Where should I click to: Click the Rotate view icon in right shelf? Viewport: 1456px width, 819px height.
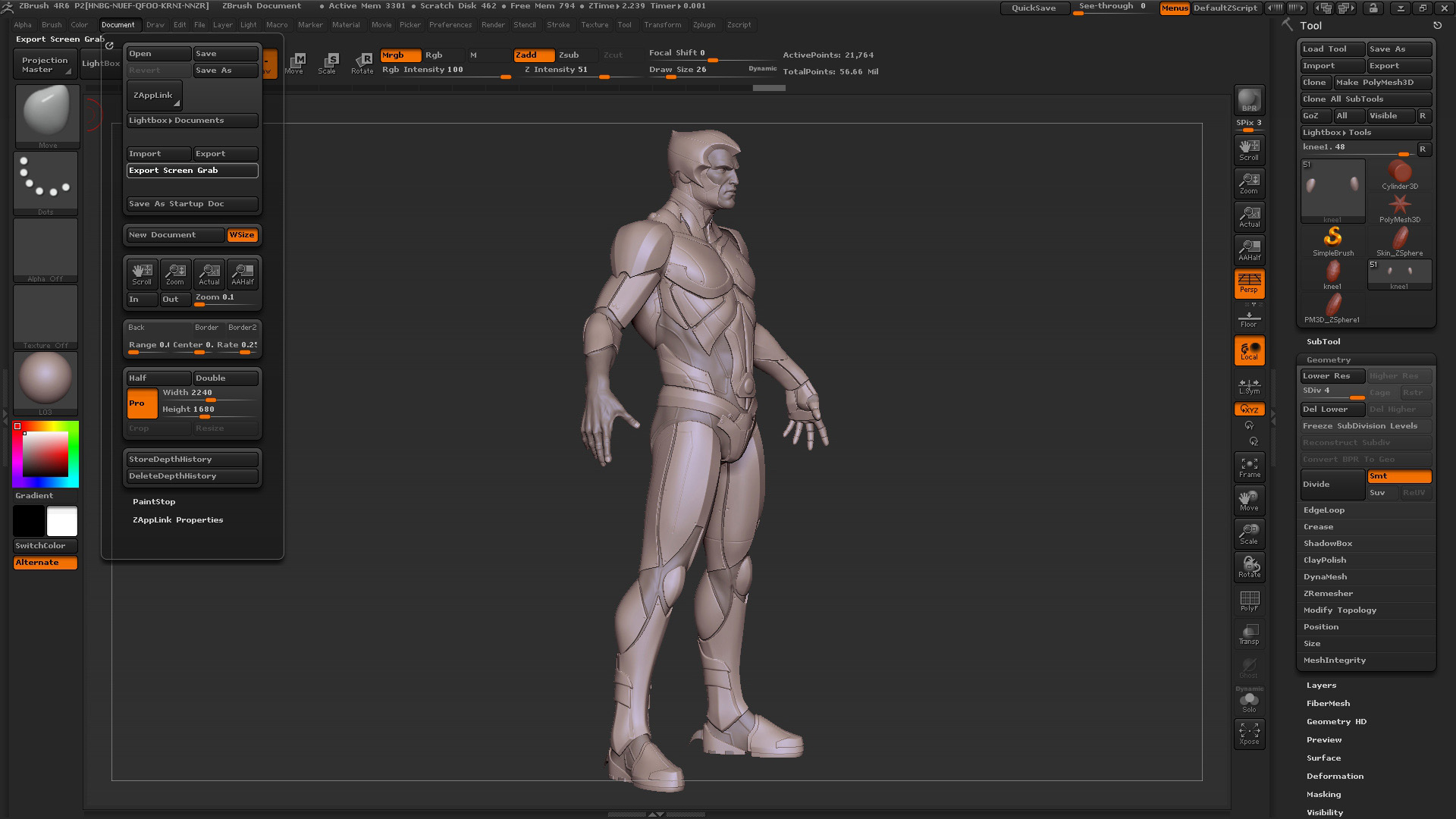1249,567
